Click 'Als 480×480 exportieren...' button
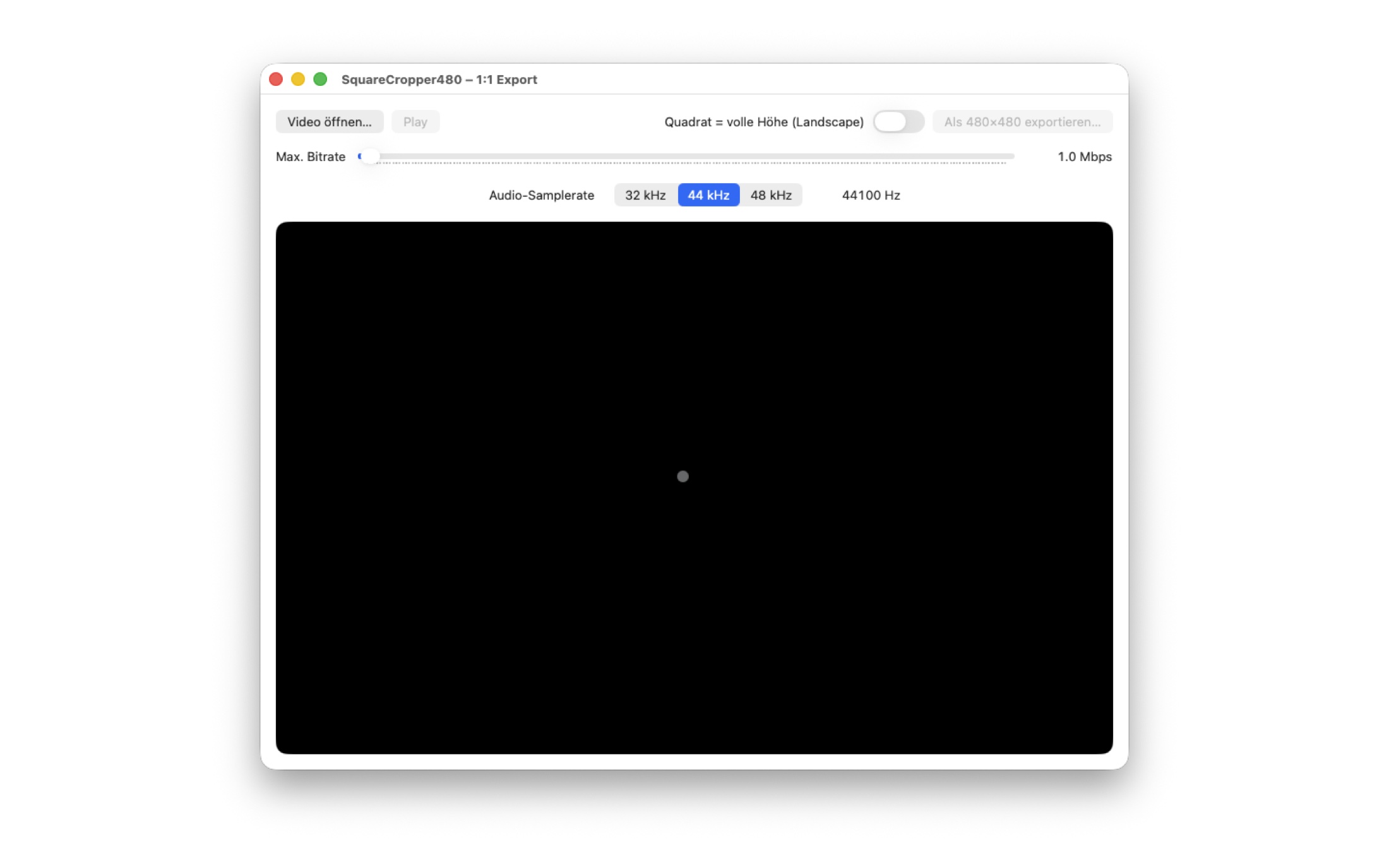 click(x=1022, y=122)
